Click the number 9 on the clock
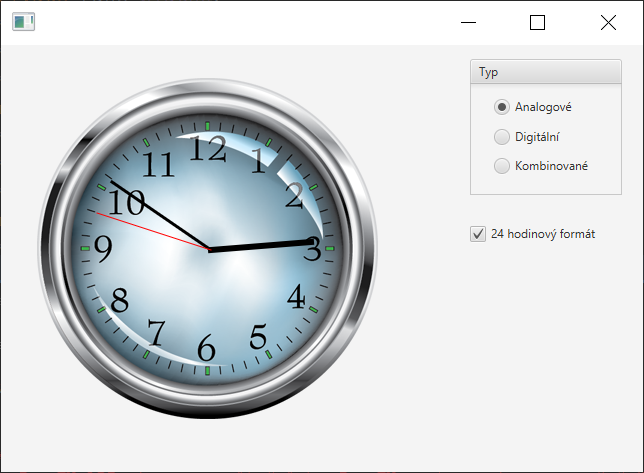This screenshot has height=473, width=644. [103, 249]
